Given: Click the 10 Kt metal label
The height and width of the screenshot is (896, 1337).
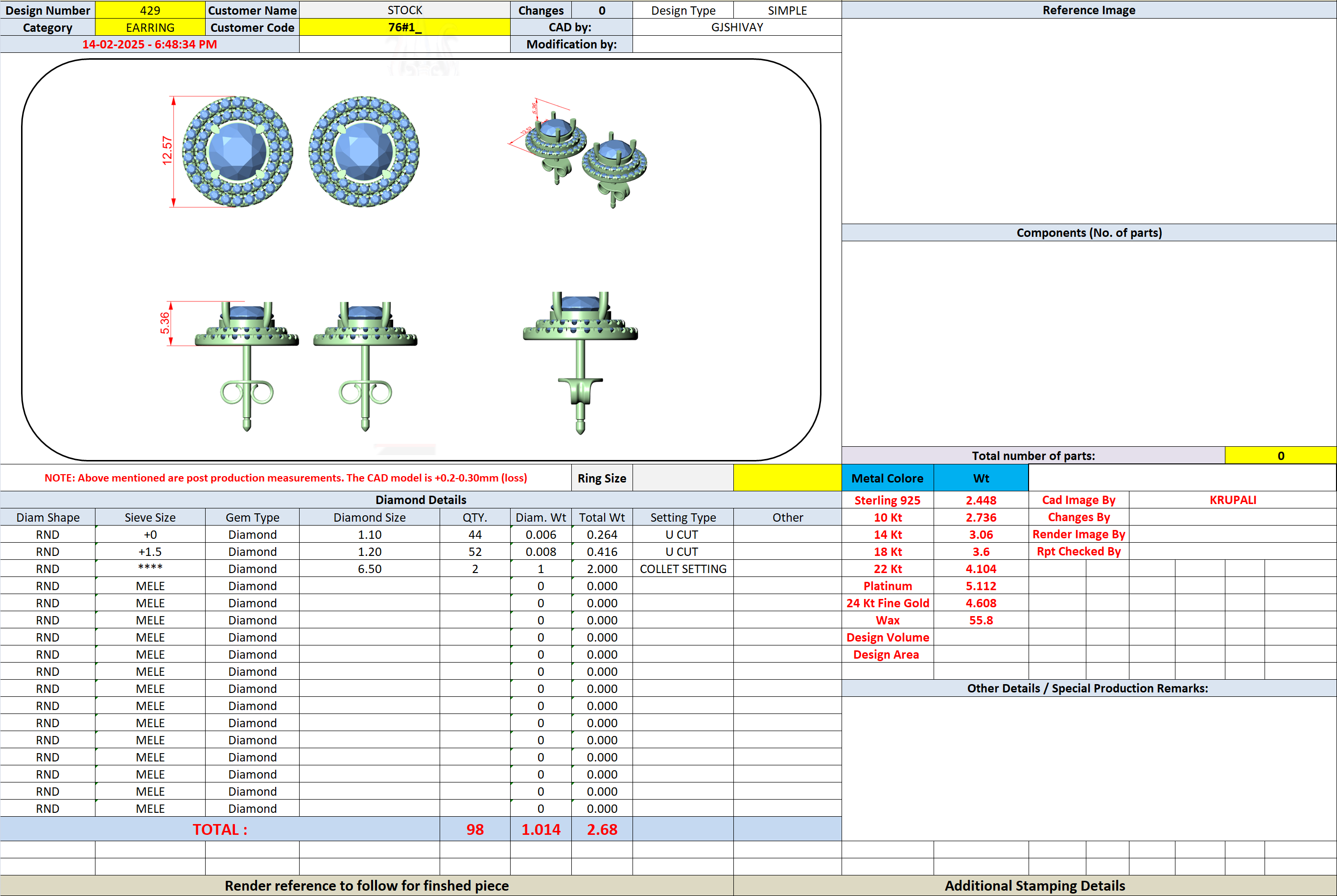Looking at the screenshot, I should coord(887,517).
